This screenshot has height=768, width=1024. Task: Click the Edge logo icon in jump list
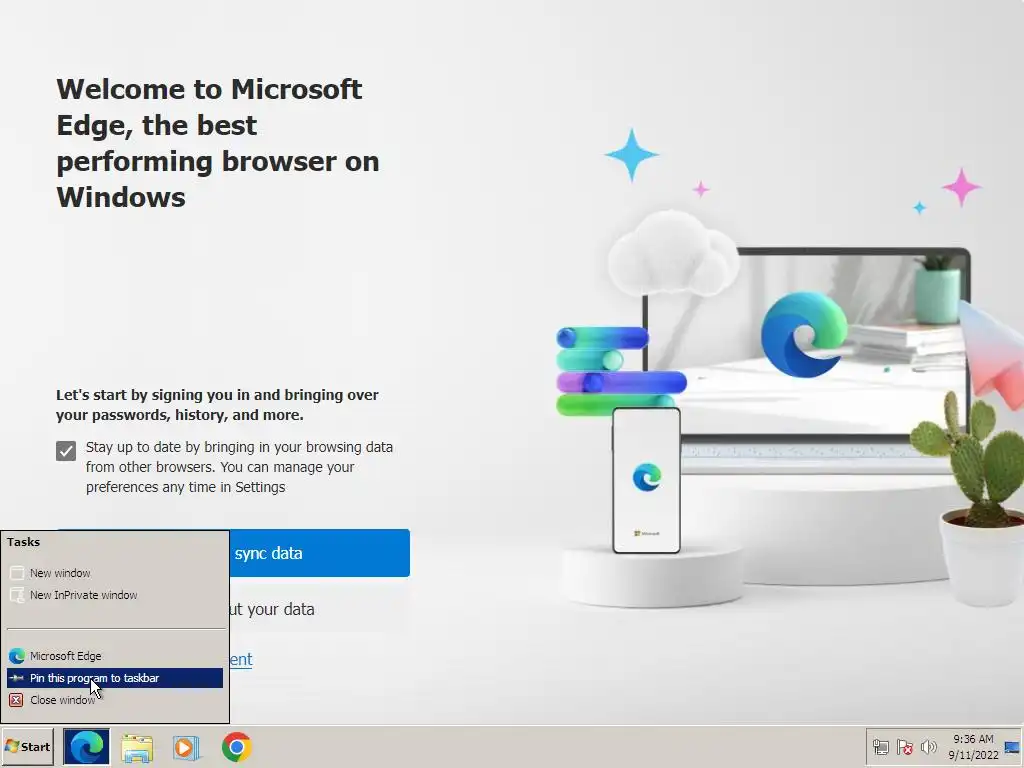coord(17,656)
